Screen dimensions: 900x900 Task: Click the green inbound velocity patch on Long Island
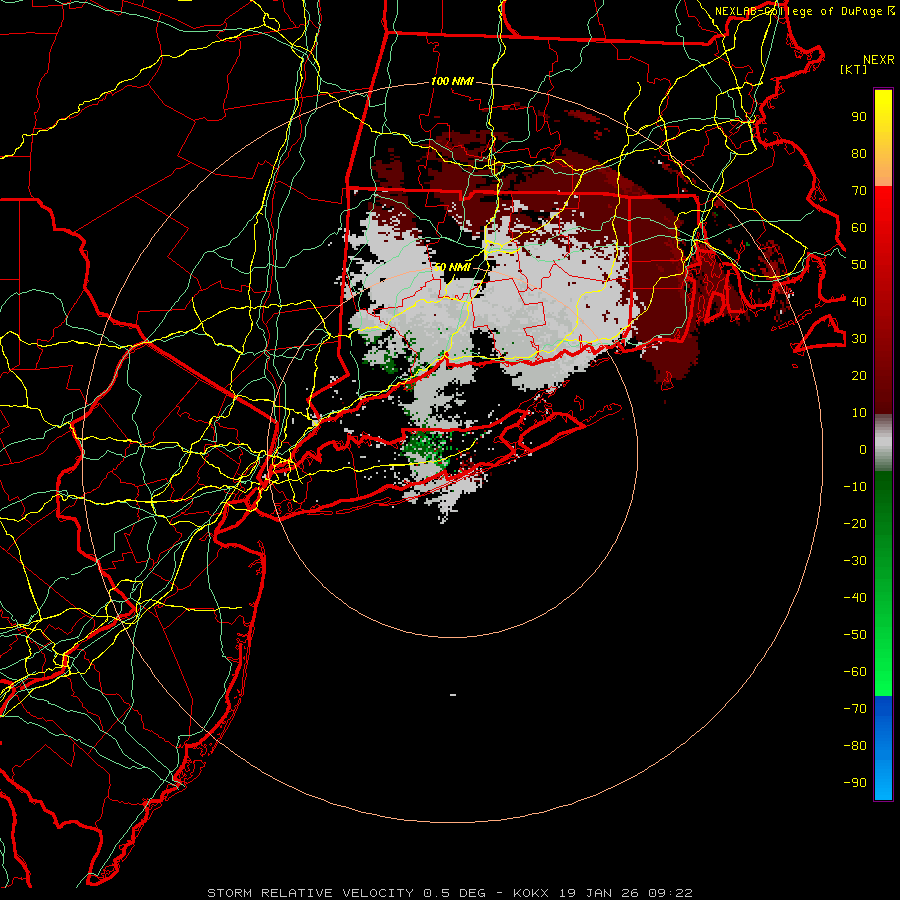click(x=425, y=448)
